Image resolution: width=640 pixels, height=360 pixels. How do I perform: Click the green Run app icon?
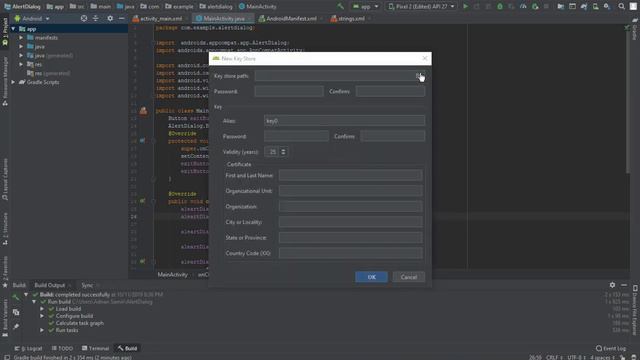pos(465,7)
